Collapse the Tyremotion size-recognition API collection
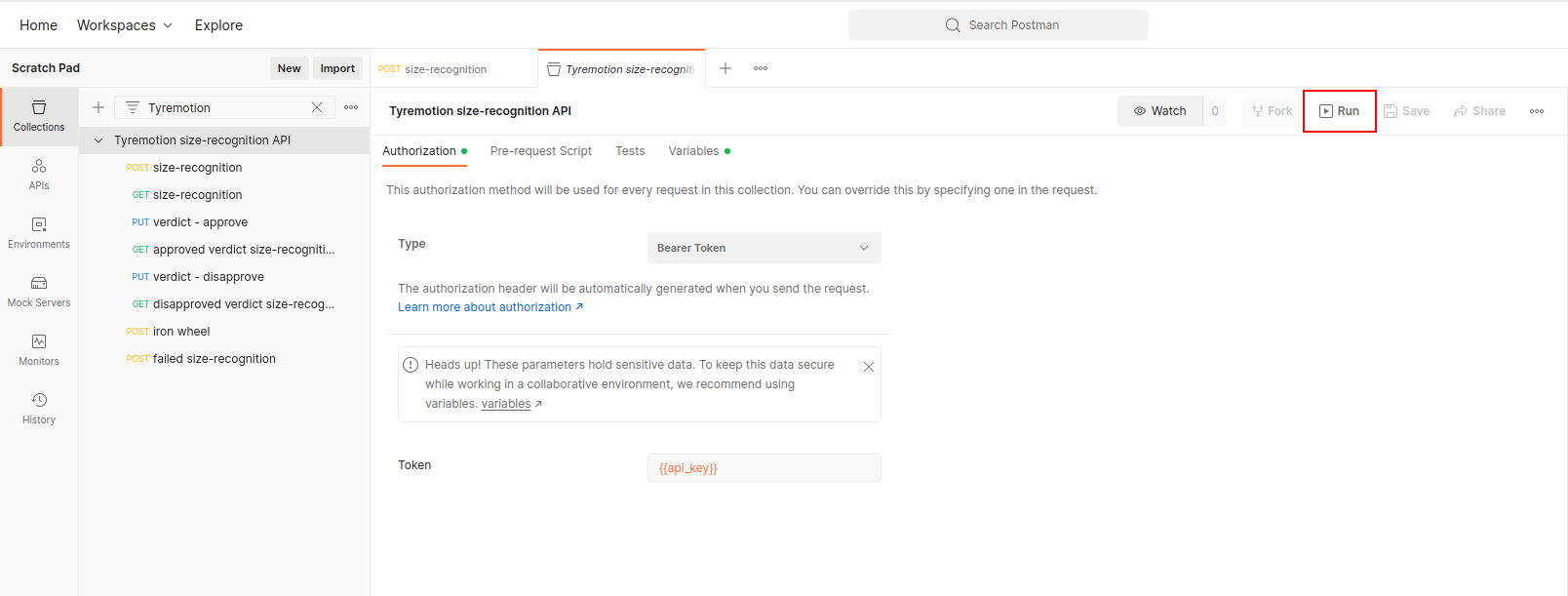The image size is (1568, 596). [98, 140]
